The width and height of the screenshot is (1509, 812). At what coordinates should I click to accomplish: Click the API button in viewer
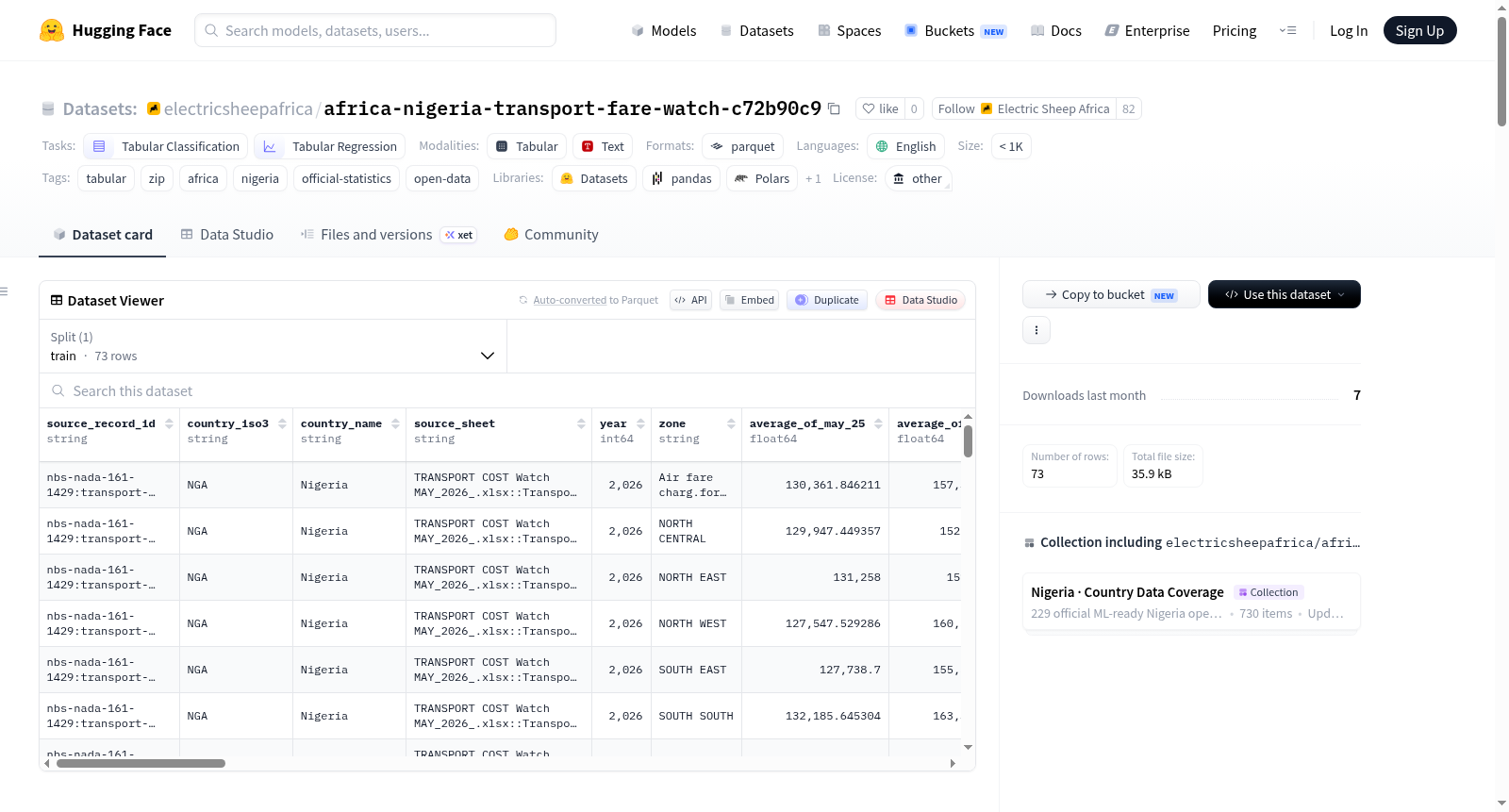691,300
